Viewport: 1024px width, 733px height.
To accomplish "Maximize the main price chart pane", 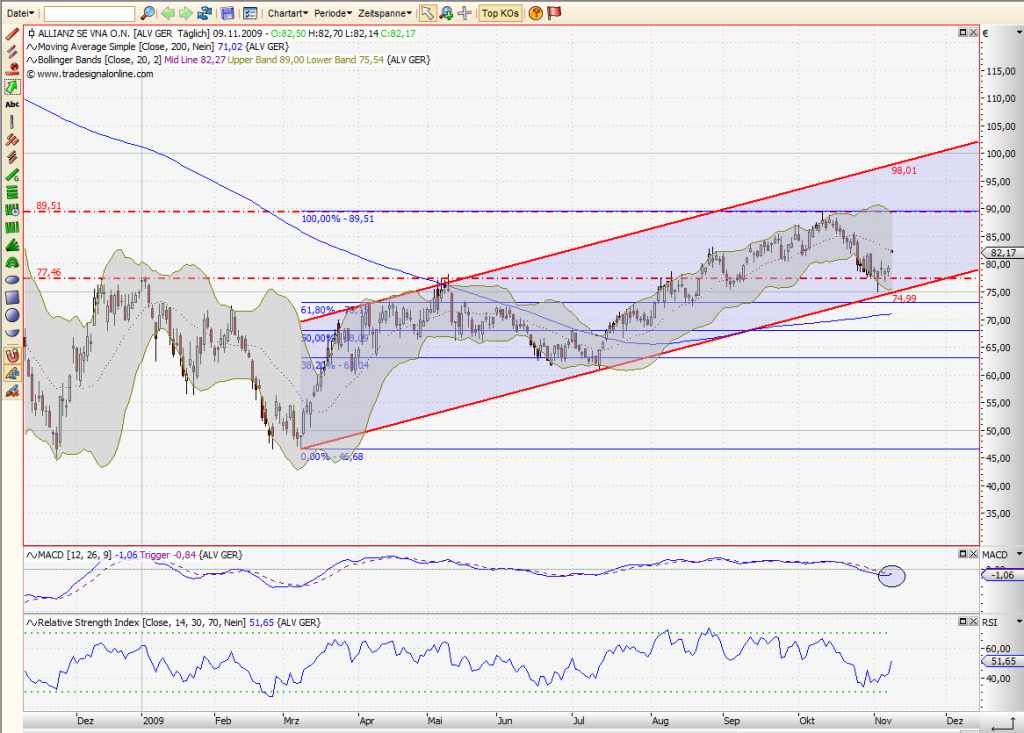I will pos(963,32).
